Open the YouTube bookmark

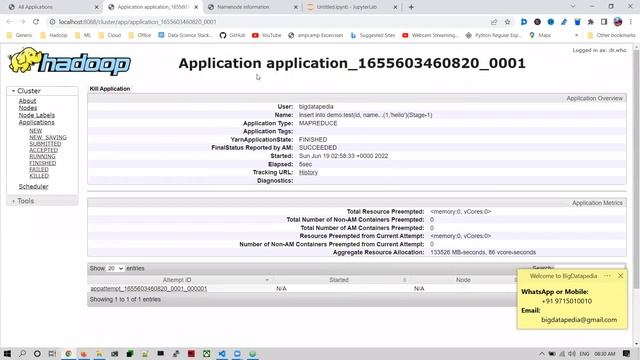pyautogui.click(x=267, y=36)
